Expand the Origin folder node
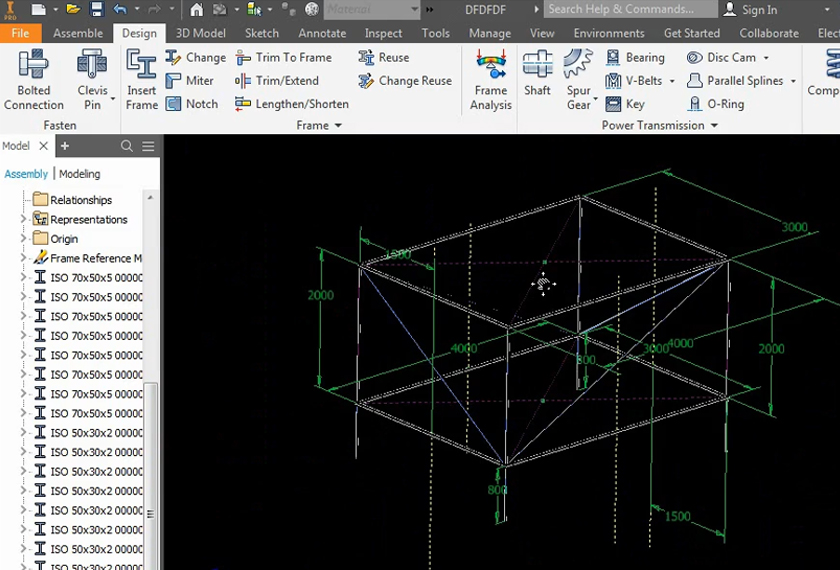The height and width of the screenshot is (570, 840). [24, 239]
